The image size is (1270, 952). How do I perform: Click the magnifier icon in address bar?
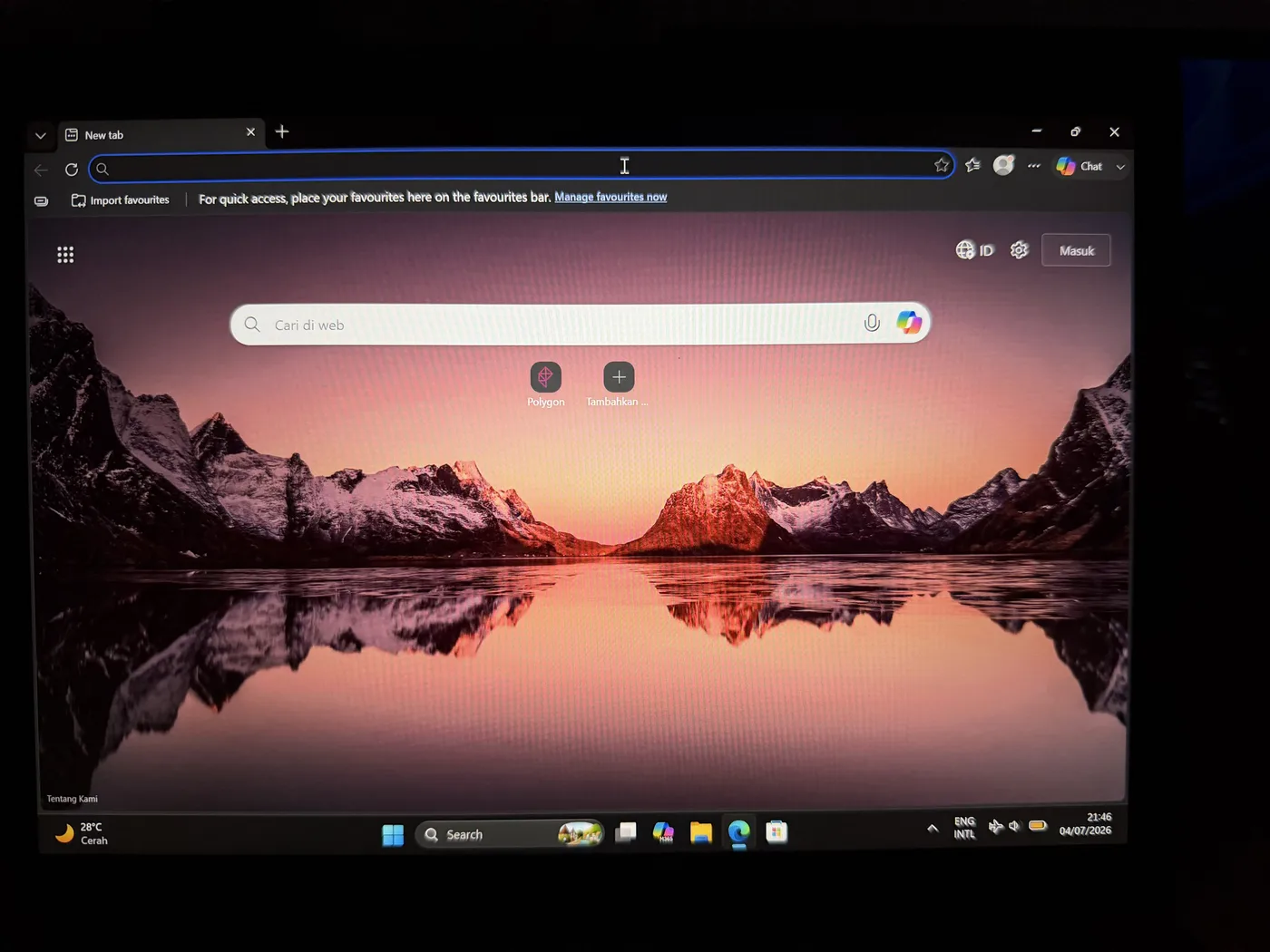tap(103, 170)
